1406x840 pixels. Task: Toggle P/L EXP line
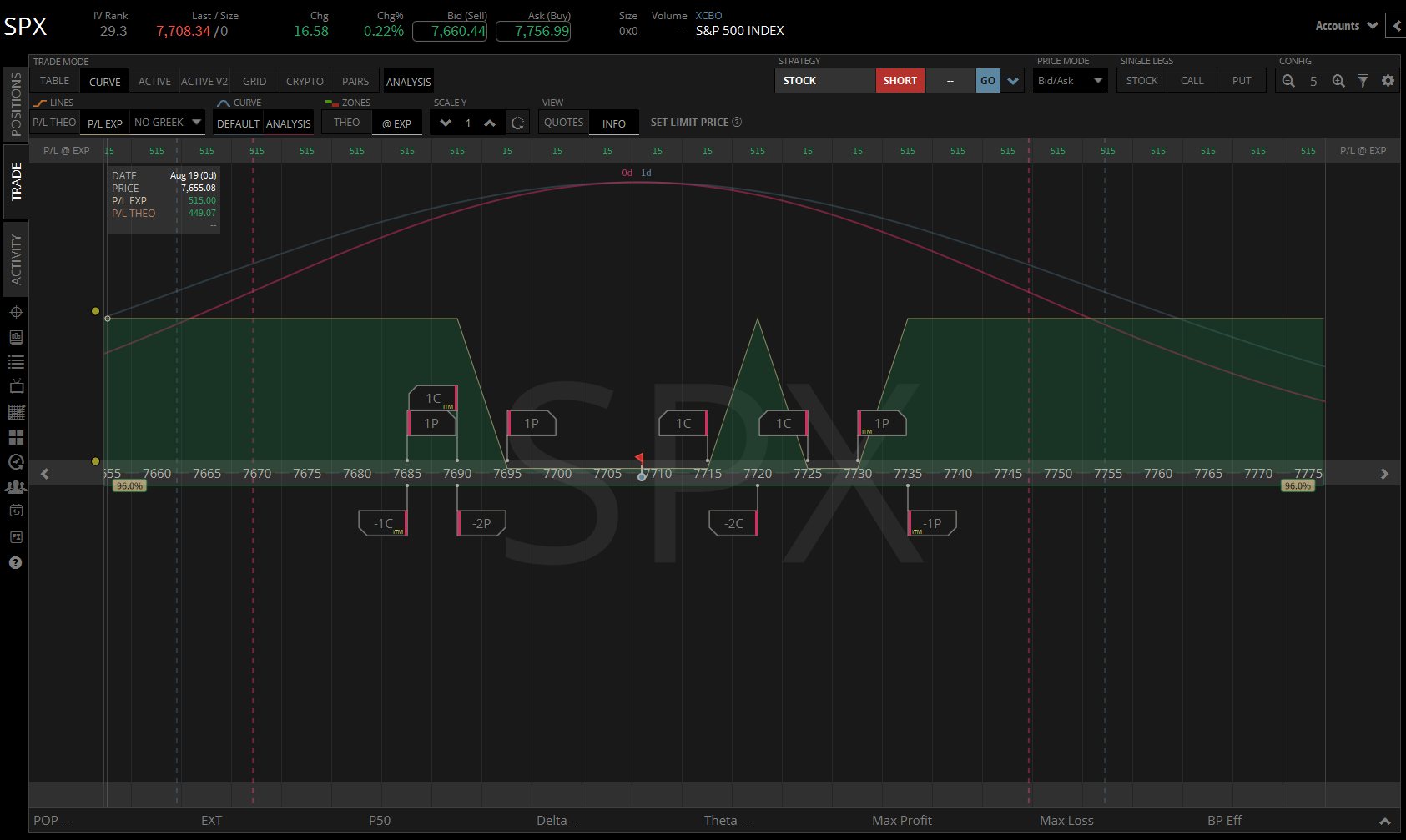pyautogui.click(x=105, y=123)
